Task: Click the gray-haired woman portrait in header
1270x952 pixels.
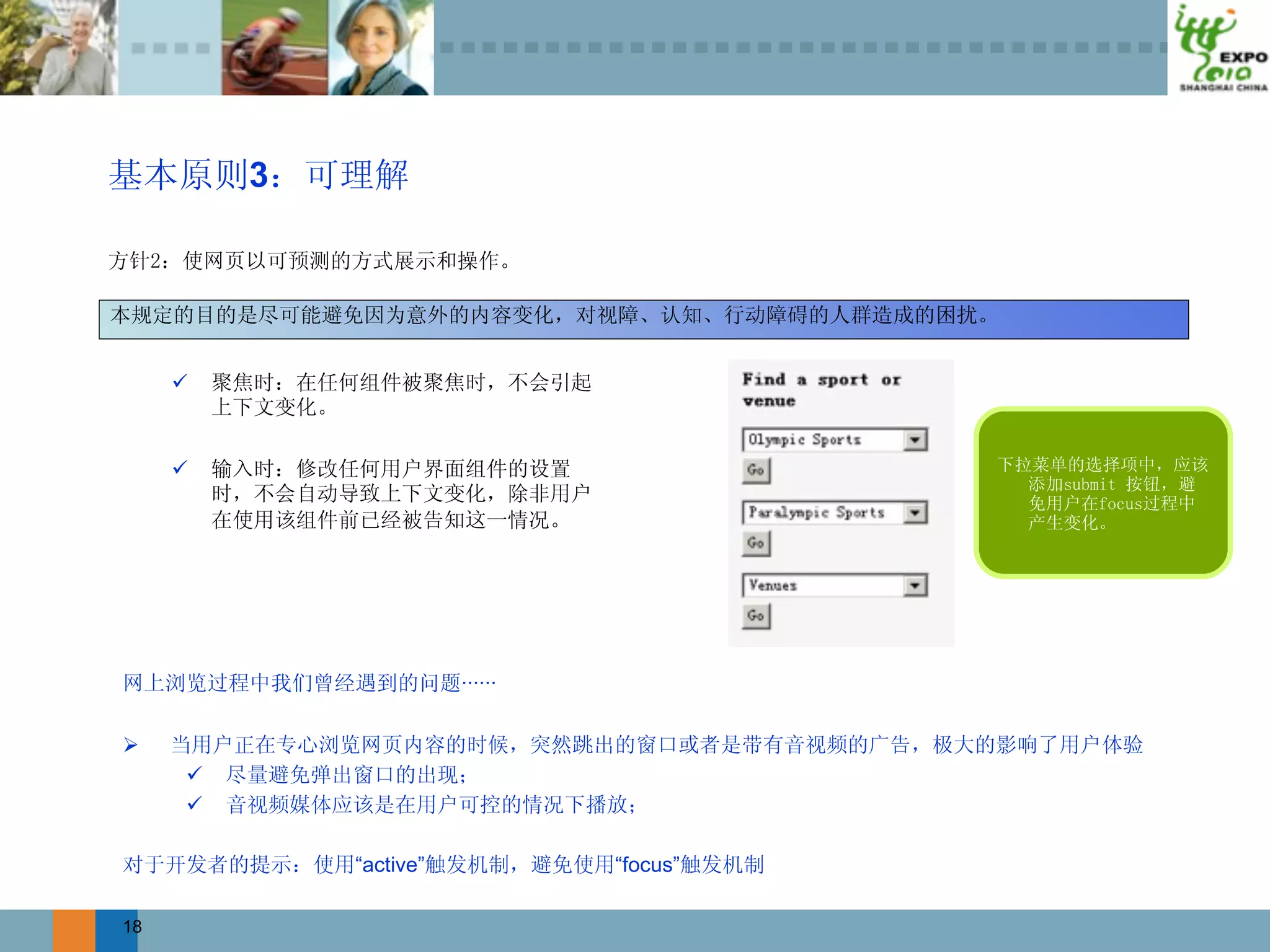Action: click(381, 48)
